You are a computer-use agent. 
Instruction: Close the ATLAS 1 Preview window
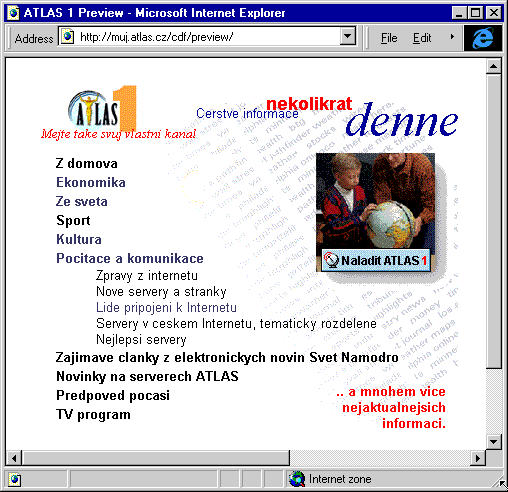[494, 13]
